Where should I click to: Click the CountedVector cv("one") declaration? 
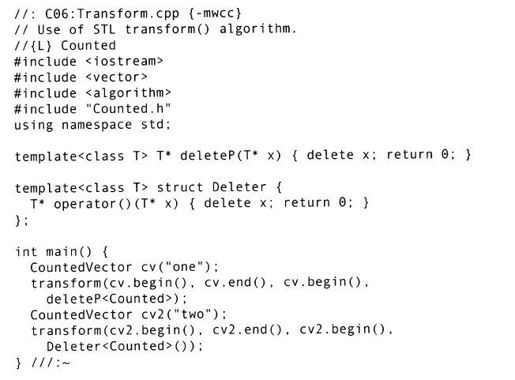(x=124, y=267)
